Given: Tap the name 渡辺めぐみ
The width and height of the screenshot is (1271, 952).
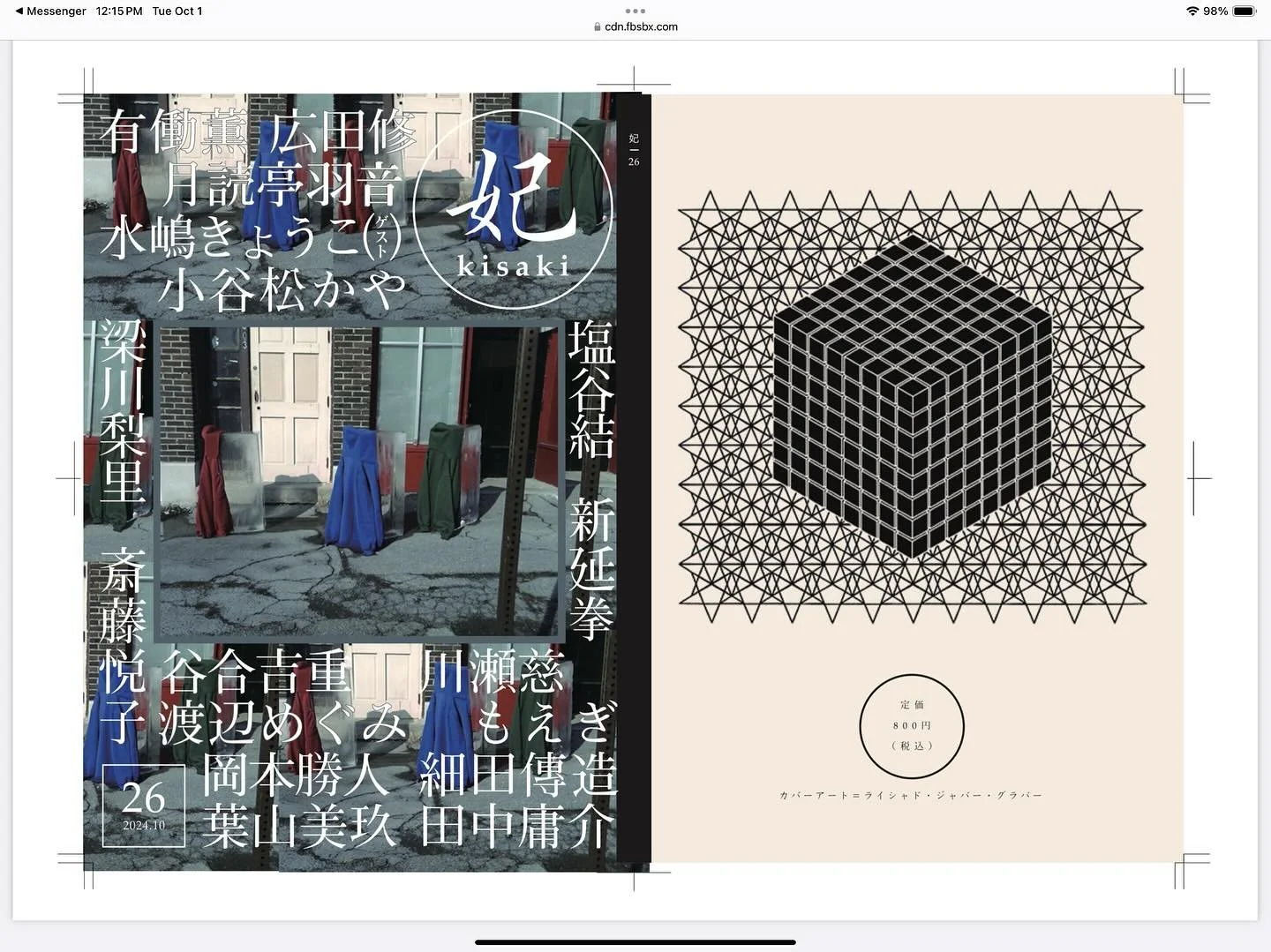Looking at the screenshot, I should tap(282, 723).
